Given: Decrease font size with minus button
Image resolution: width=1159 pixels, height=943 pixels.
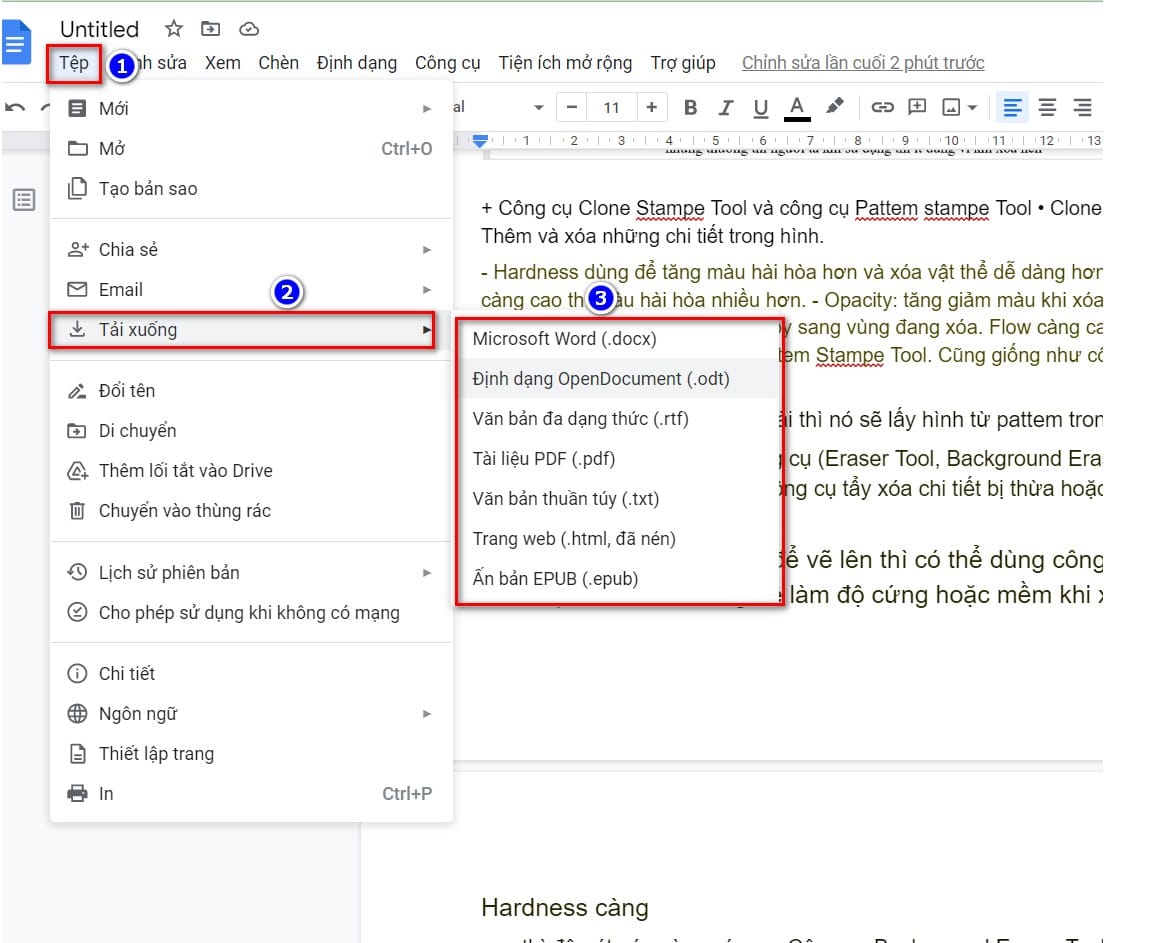Looking at the screenshot, I should click(x=571, y=107).
